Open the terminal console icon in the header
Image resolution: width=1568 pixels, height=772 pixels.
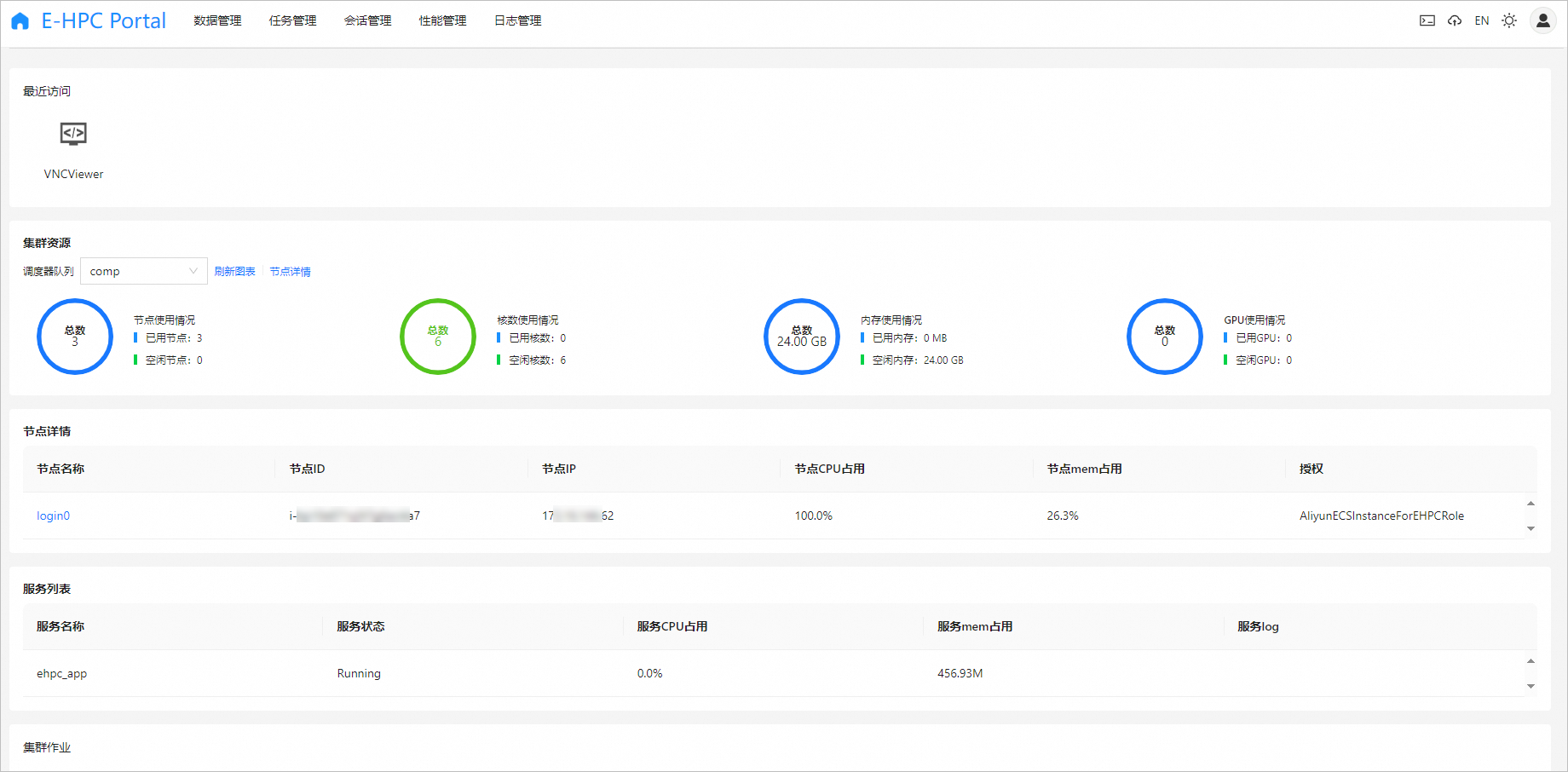[x=1427, y=20]
